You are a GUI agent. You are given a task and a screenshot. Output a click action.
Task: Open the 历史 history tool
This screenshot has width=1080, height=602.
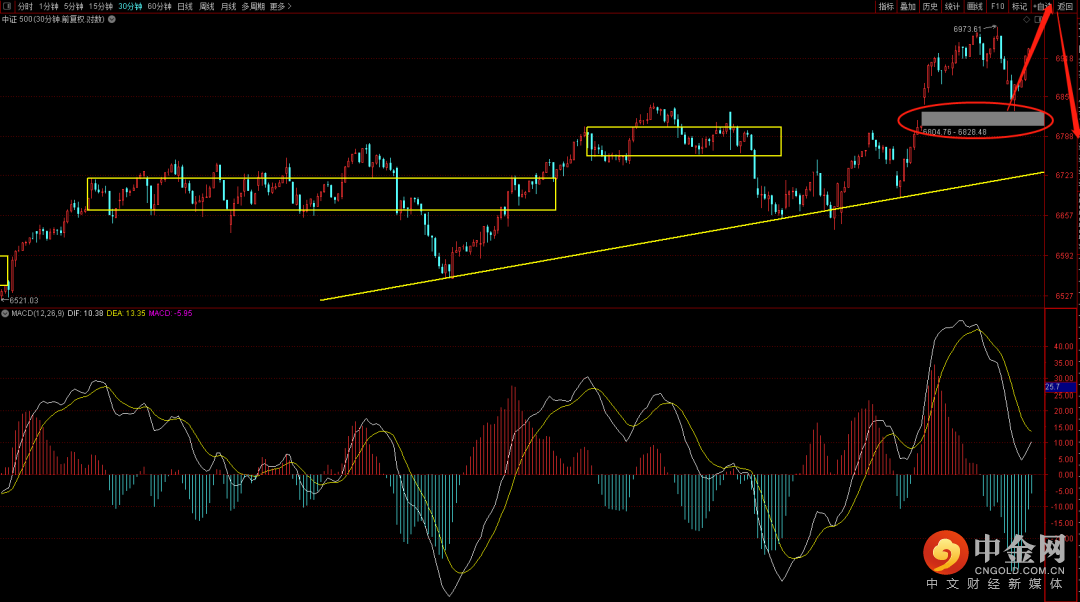click(x=930, y=6)
